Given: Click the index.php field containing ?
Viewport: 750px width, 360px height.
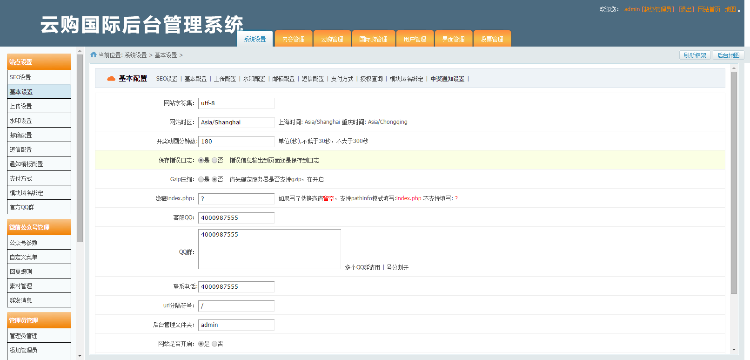Looking at the screenshot, I should tap(236, 198).
